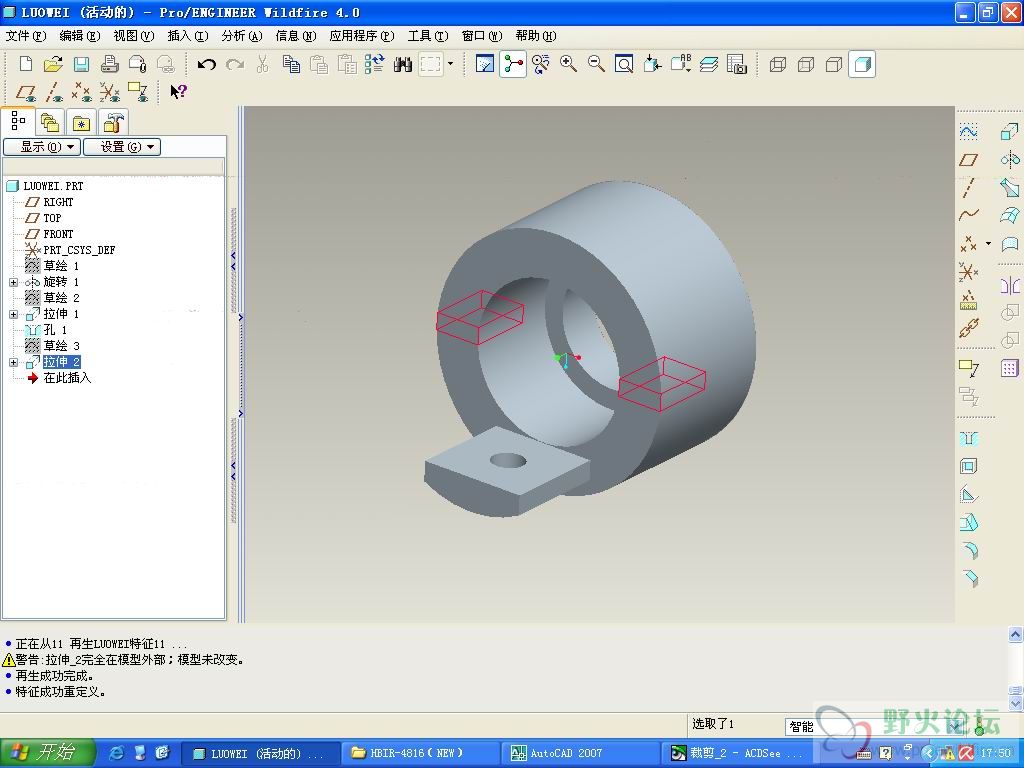Open the Favorites tab
The width and height of the screenshot is (1024, 768).
point(81,123)
